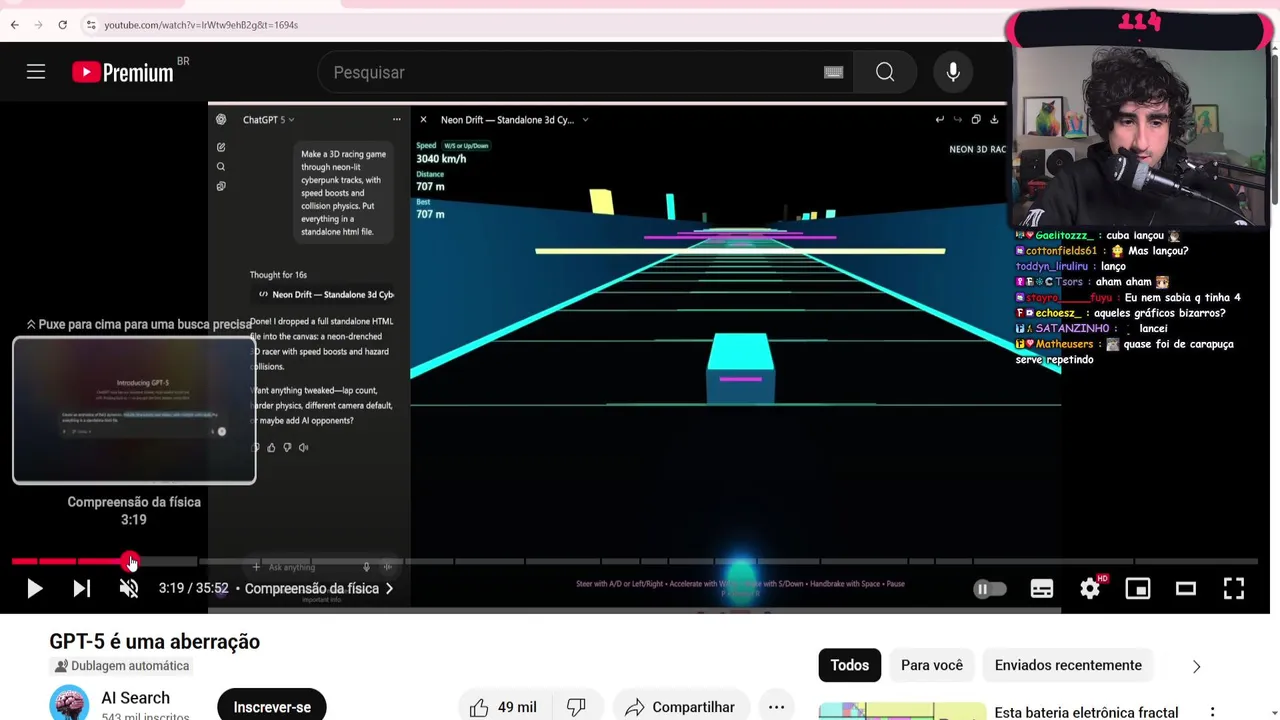1280x720 pixels.
Task: Open ChatGPT 5 model dropdown in video
Action: (269, 120)
